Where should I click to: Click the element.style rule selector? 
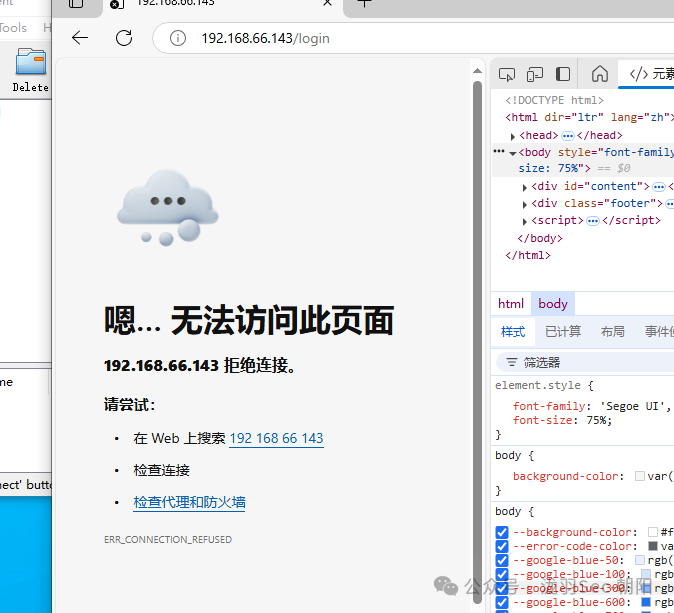click(538, 385)
